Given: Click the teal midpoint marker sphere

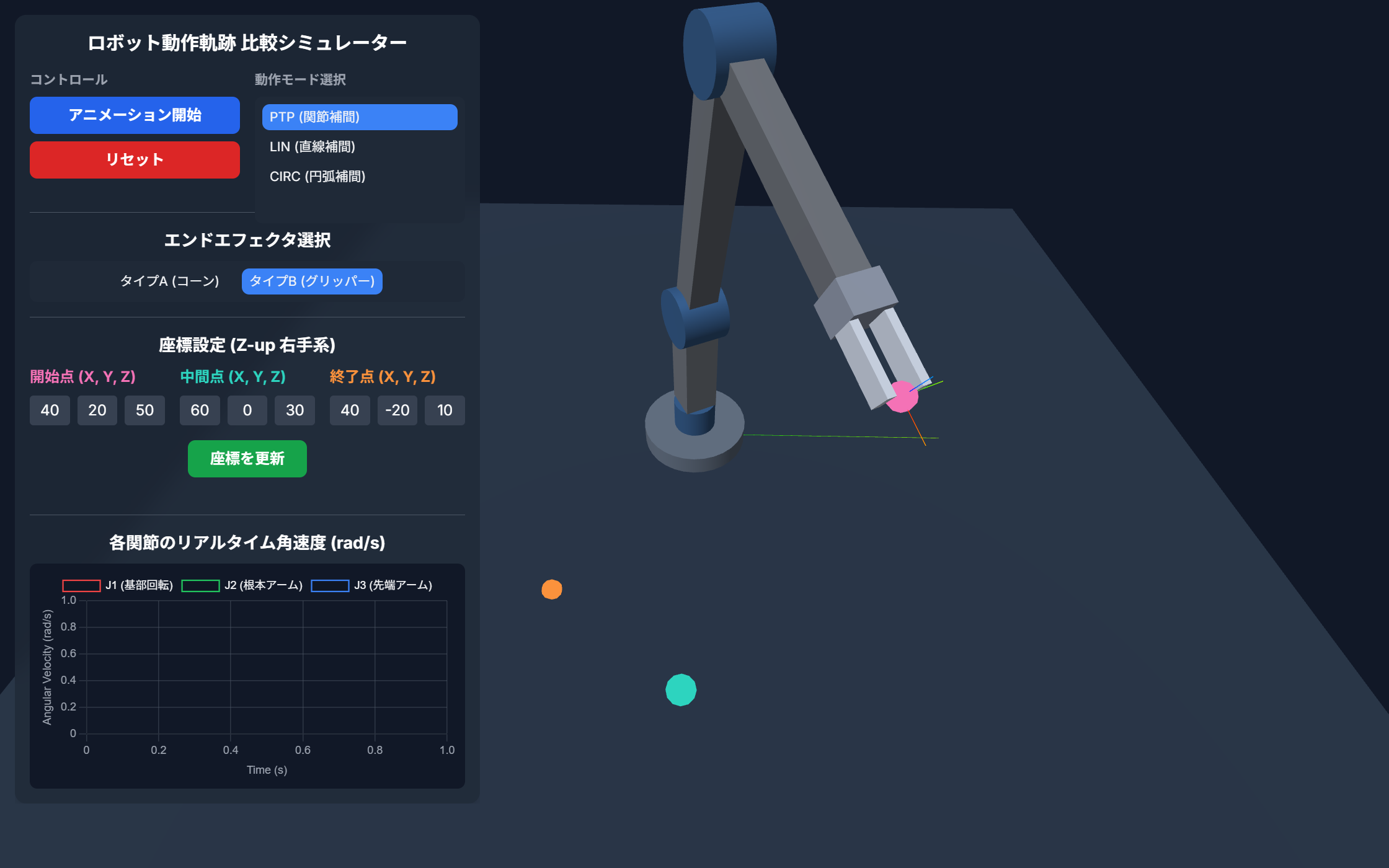Looking at the screenshot, I should coord(681,690).
